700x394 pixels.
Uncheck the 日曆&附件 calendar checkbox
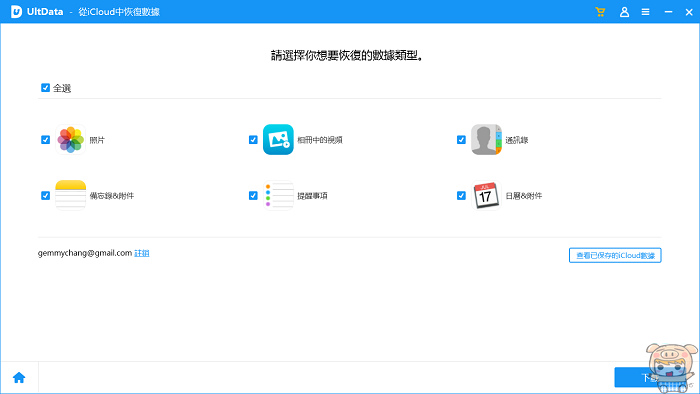pos(461,195)
